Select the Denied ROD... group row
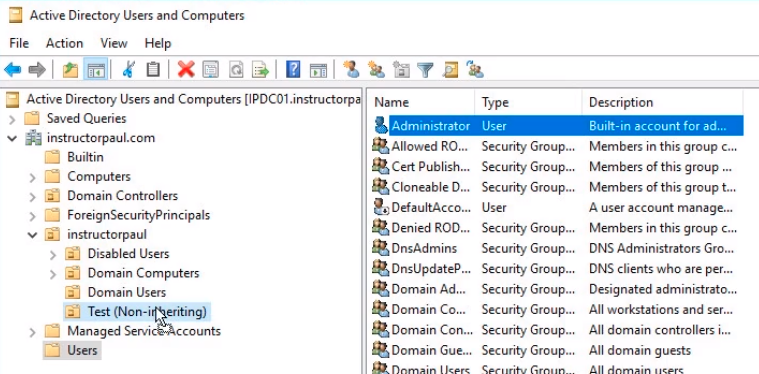 click(x=557, y=227)
